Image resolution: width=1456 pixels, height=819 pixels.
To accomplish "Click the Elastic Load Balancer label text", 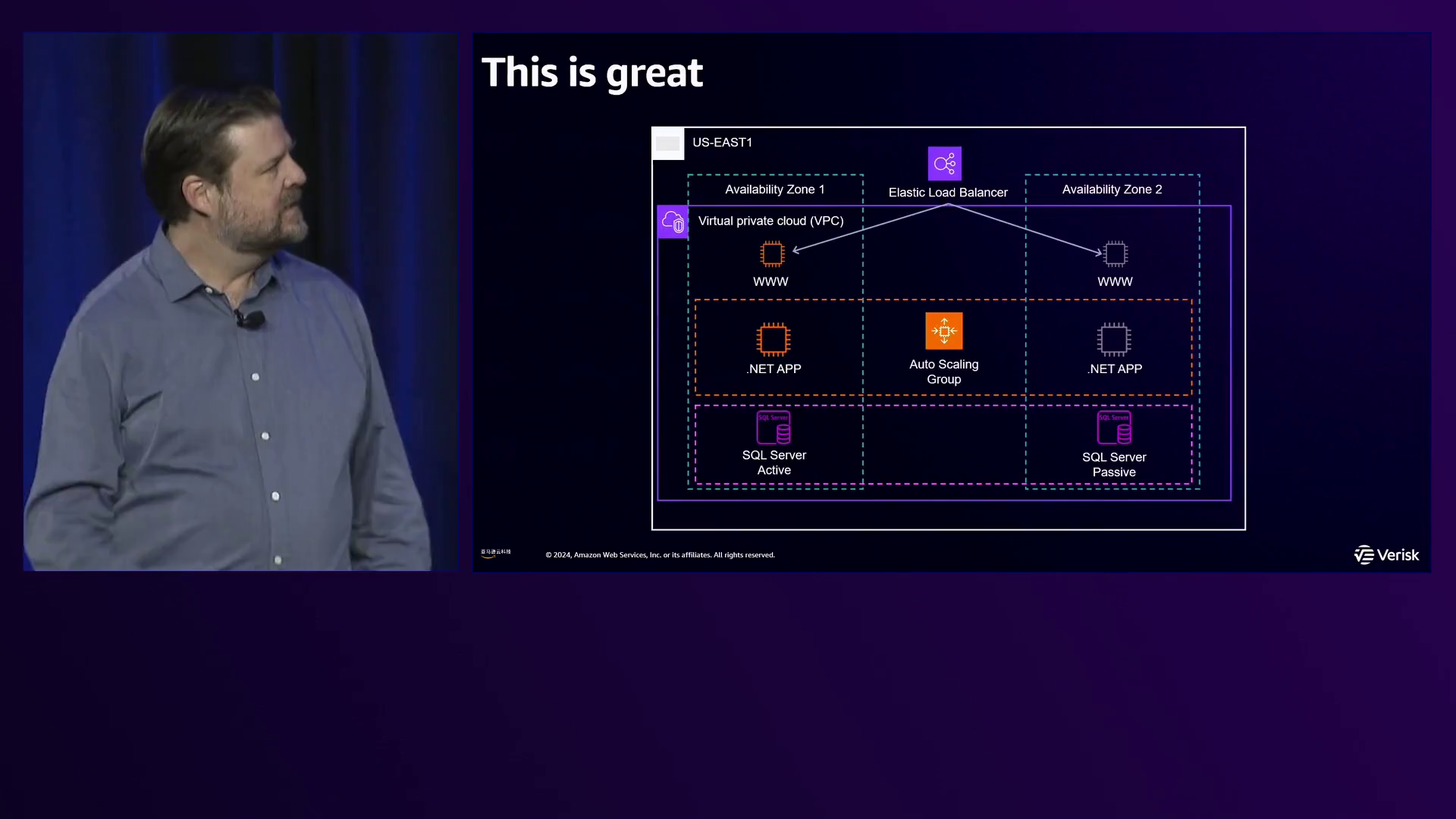I will coord(948,193).
